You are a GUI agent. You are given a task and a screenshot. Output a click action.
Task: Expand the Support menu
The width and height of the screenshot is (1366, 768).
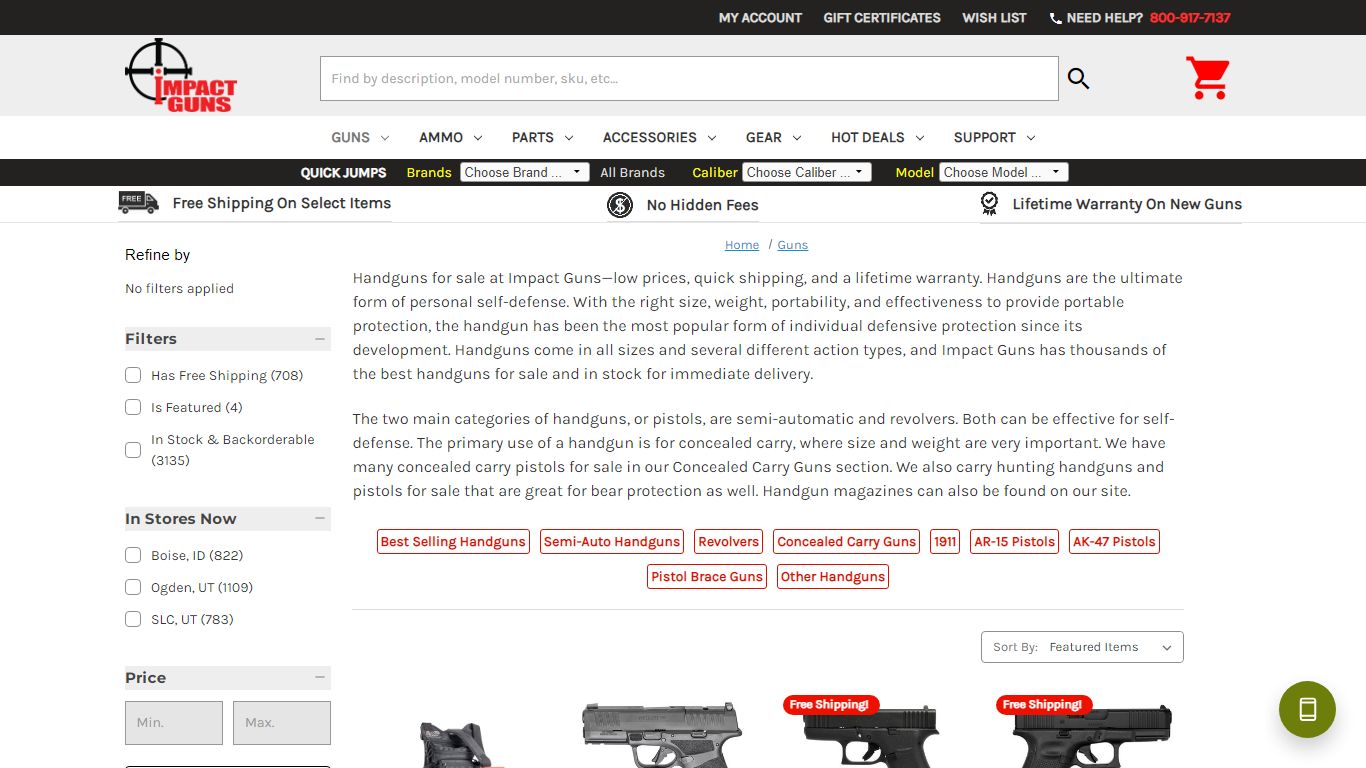click(x=995, y=137)
